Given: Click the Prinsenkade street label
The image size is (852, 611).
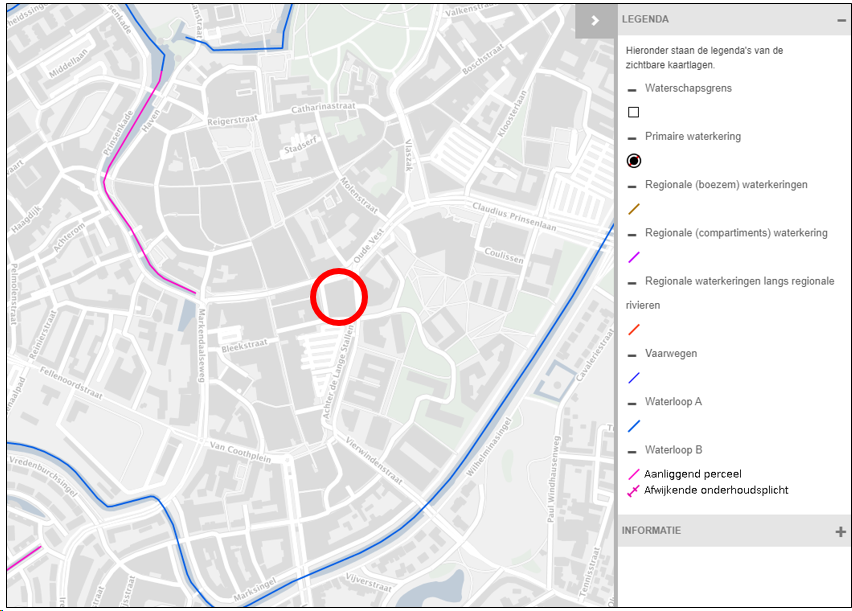Looking at the screenshot, I should coord(118,133).
